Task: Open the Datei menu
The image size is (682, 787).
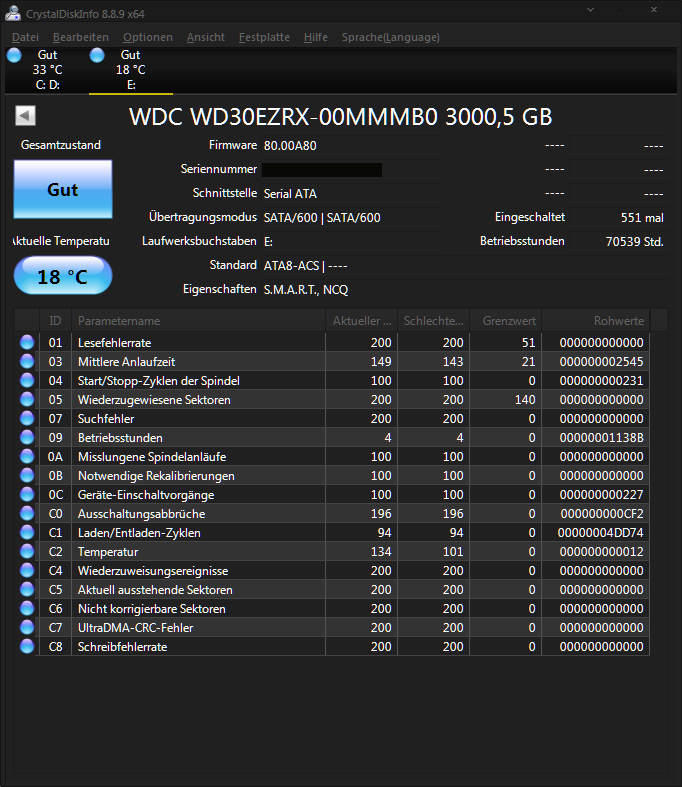Action: pos(25,37)
